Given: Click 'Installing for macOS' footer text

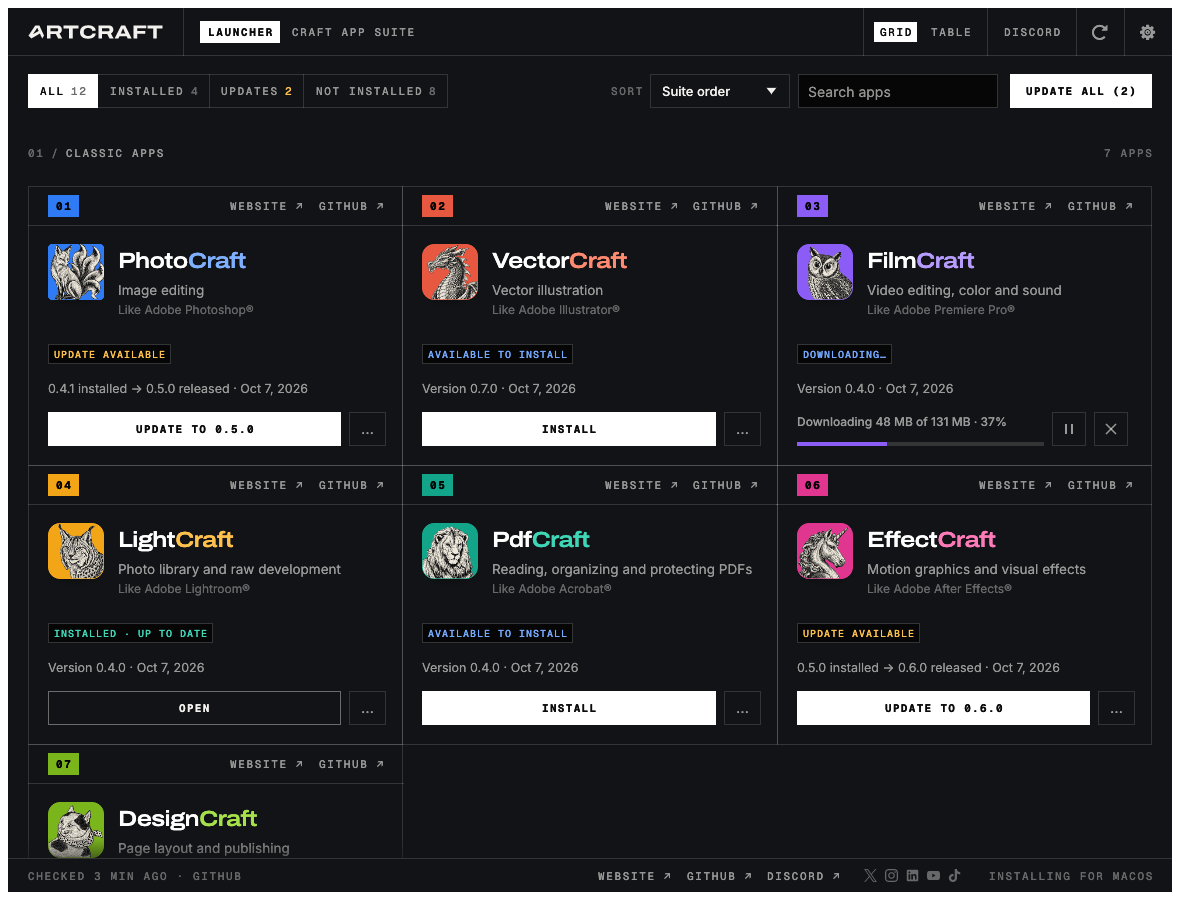Looking at the screenshot, I should (x=1071, y=876).
